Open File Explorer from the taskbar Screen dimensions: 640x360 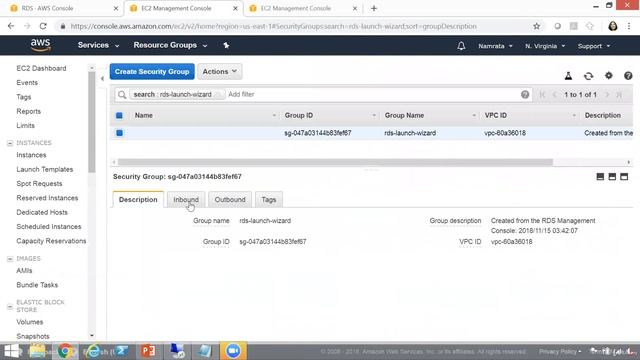pos(37,351)
